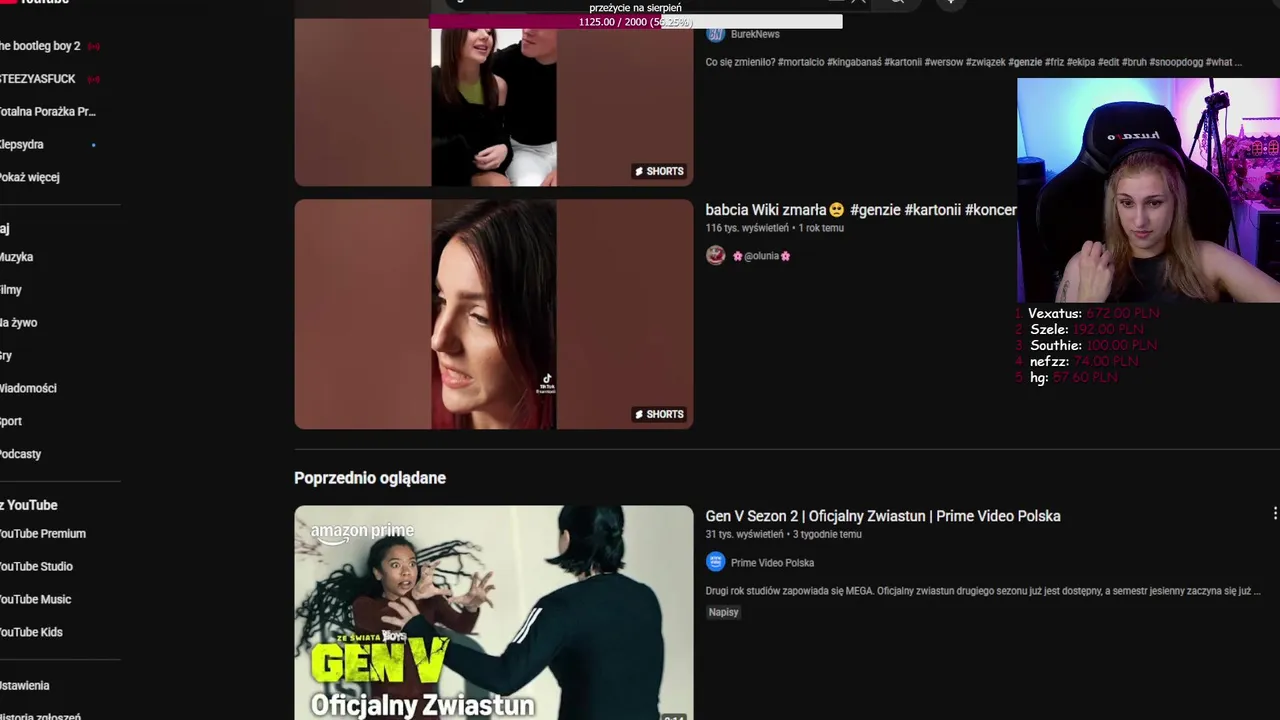The height and width of the screenshot is (720, 1280).
Task: Open the babcia Wiki zmarła thumbnail
Action: pos(494,314)
